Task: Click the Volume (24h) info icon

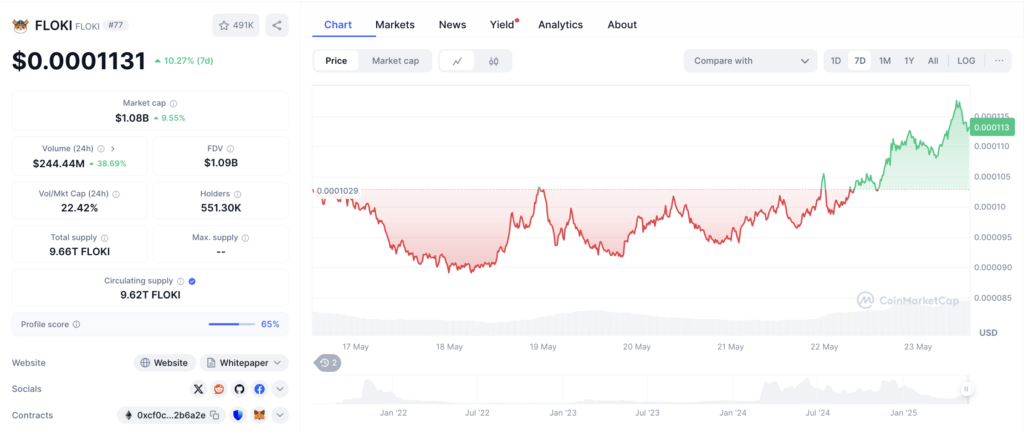Action: pyautogui.click(x=101, y=149)
